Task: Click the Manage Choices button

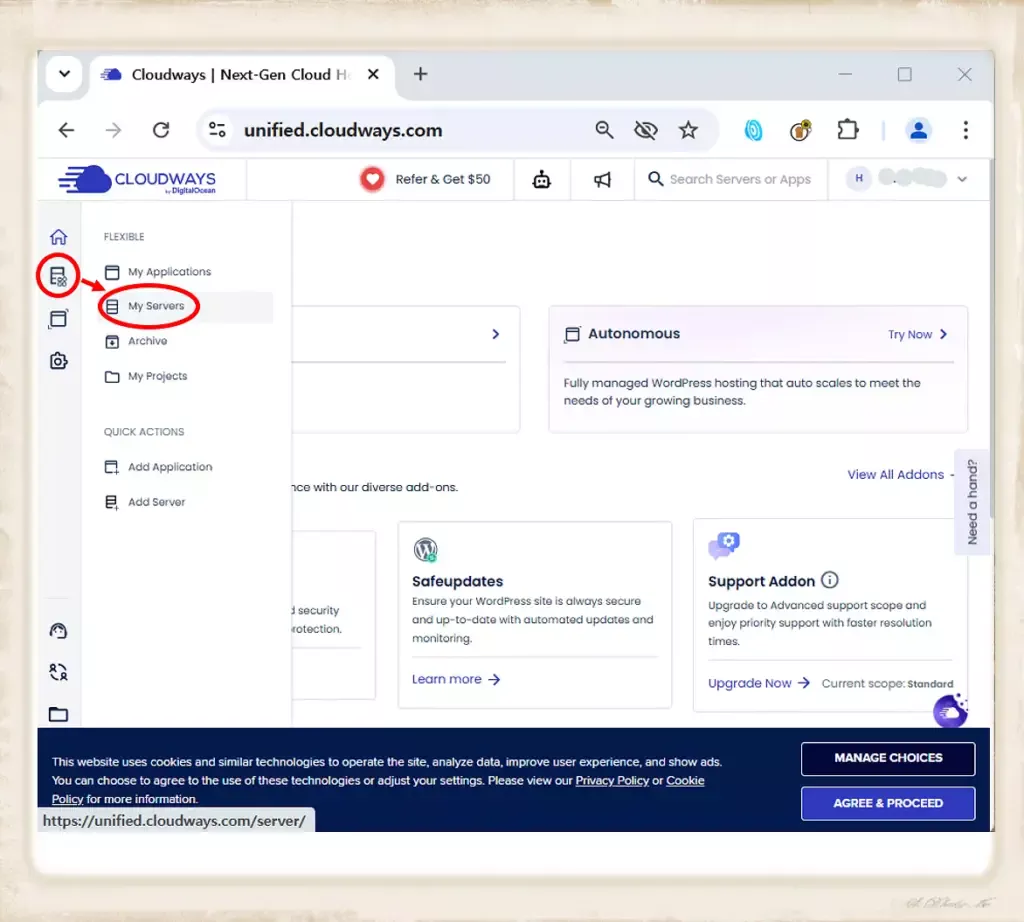Action: pos(888,758)
